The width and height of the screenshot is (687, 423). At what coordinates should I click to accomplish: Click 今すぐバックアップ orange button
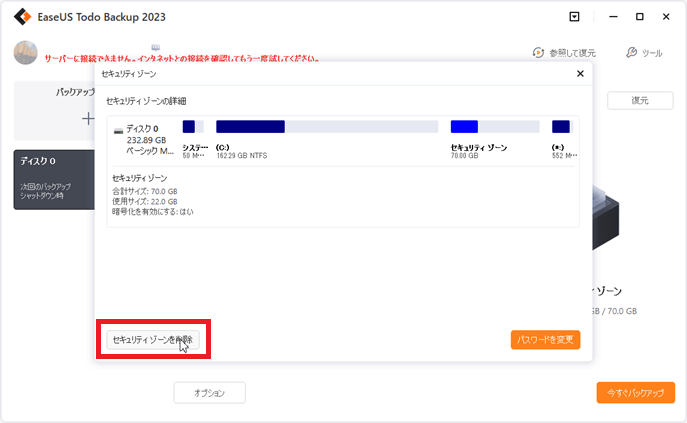(x=636, y=393)
